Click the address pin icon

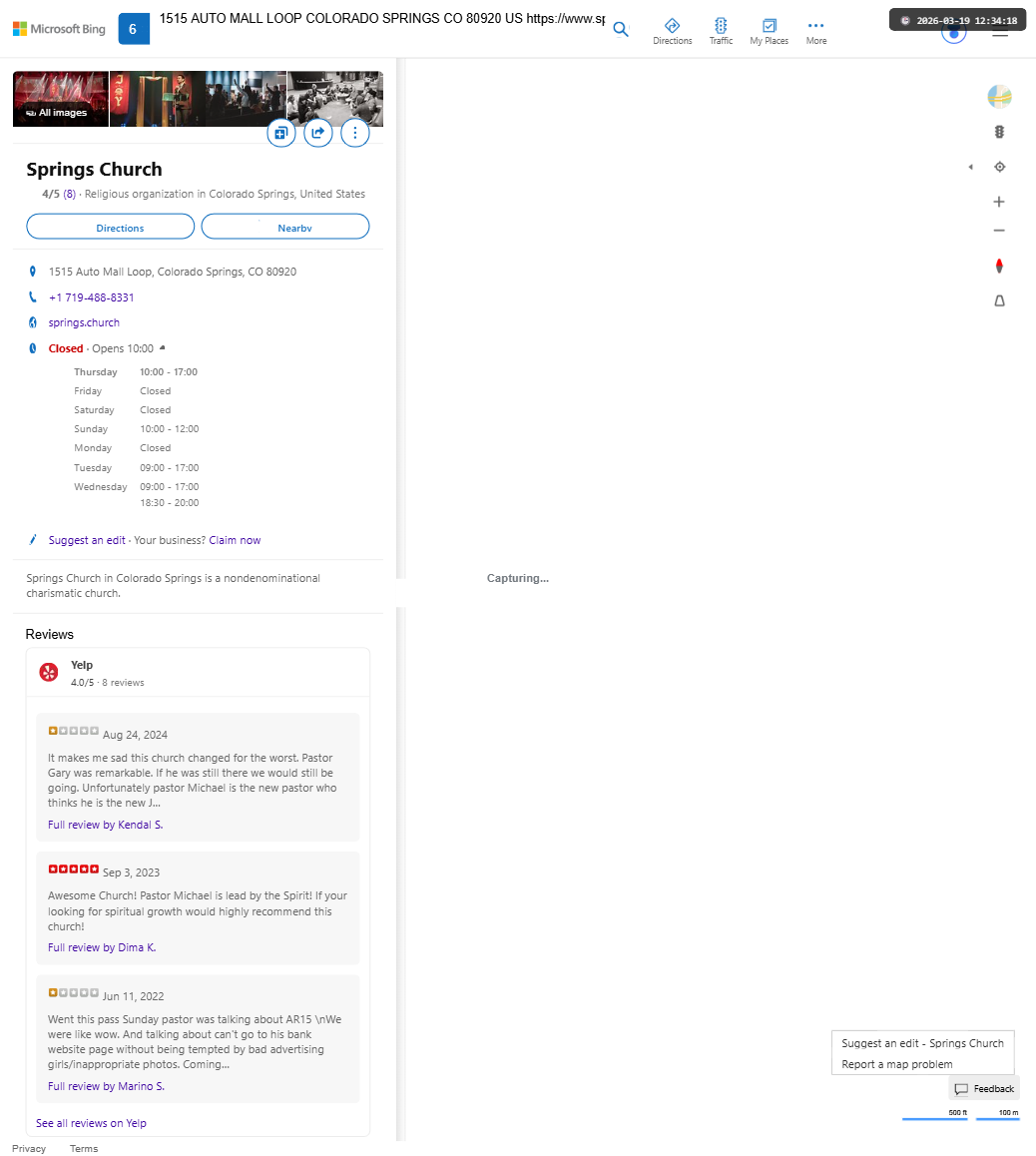click(x=32, y=272)
